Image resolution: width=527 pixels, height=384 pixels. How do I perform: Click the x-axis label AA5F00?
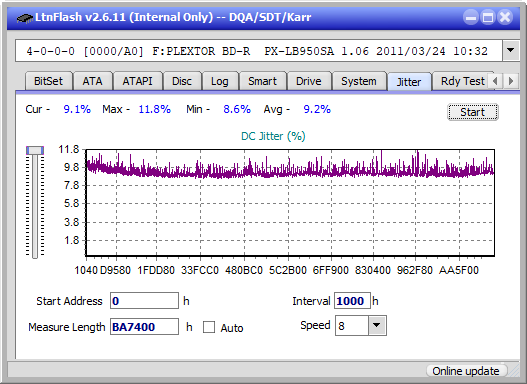[458, 270]
